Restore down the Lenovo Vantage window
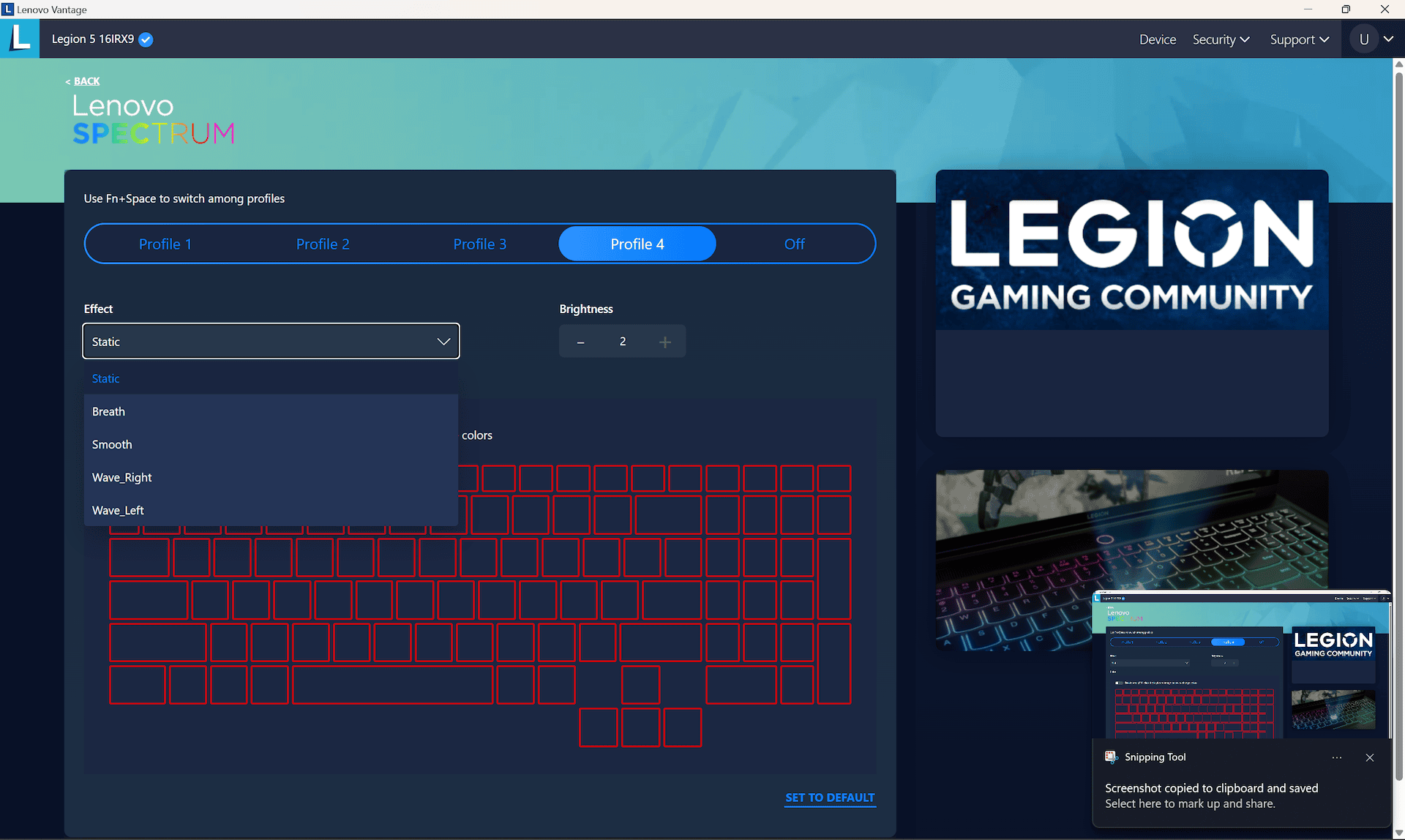This screenshot has height=840, width=1405. [x=1346, y=10]
